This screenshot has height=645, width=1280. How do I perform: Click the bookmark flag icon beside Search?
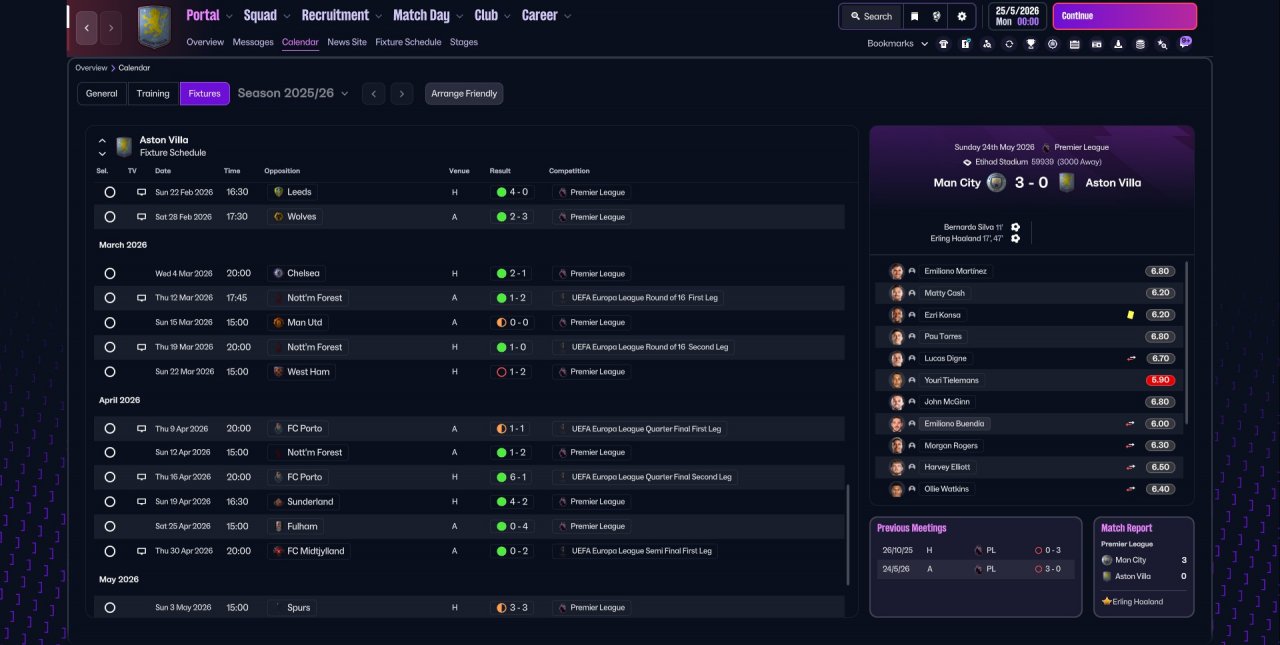(914, 16)
